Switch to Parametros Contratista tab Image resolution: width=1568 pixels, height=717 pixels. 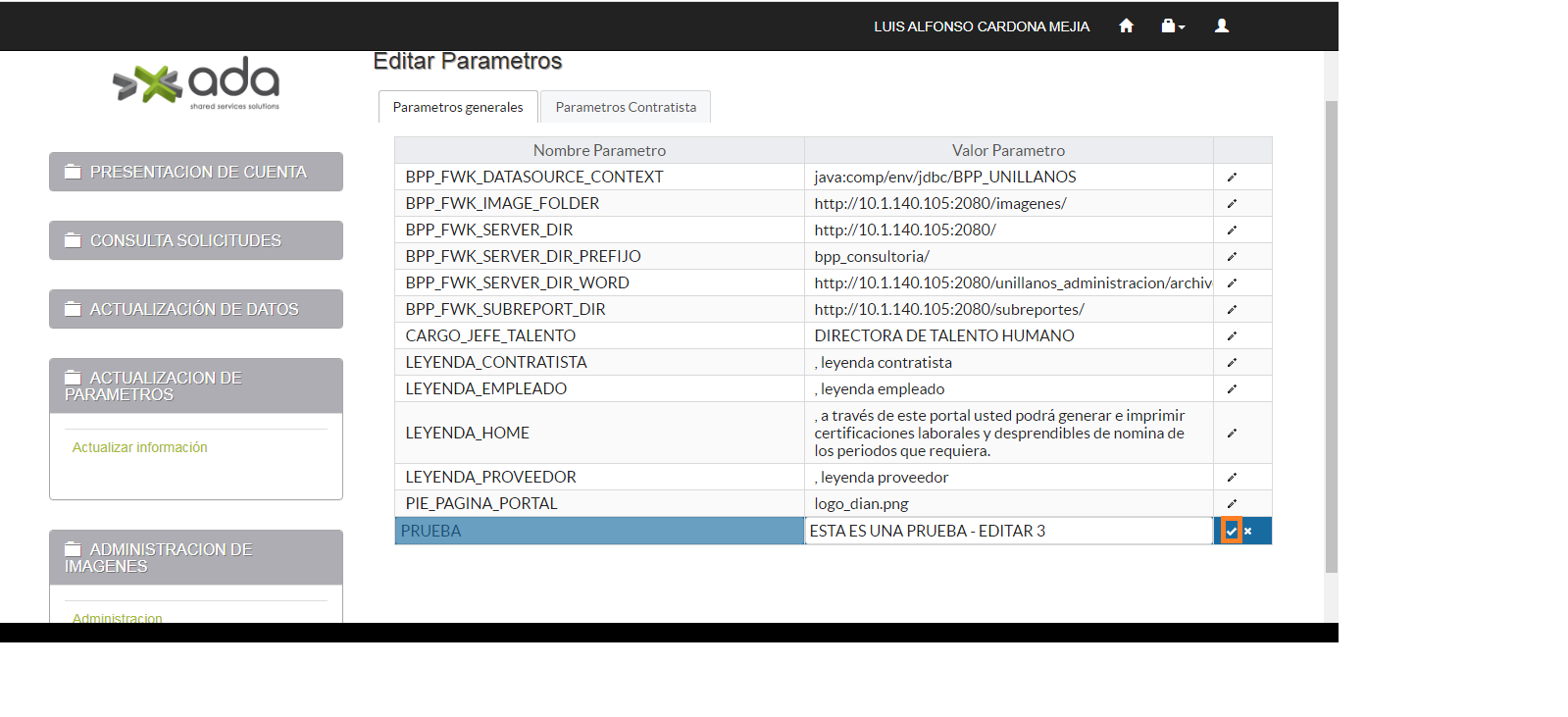point(626,107)
